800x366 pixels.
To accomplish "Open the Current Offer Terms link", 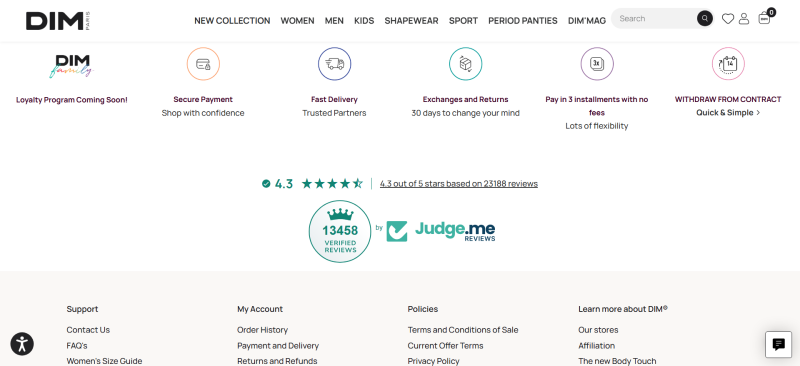I will tap(445, 346).
